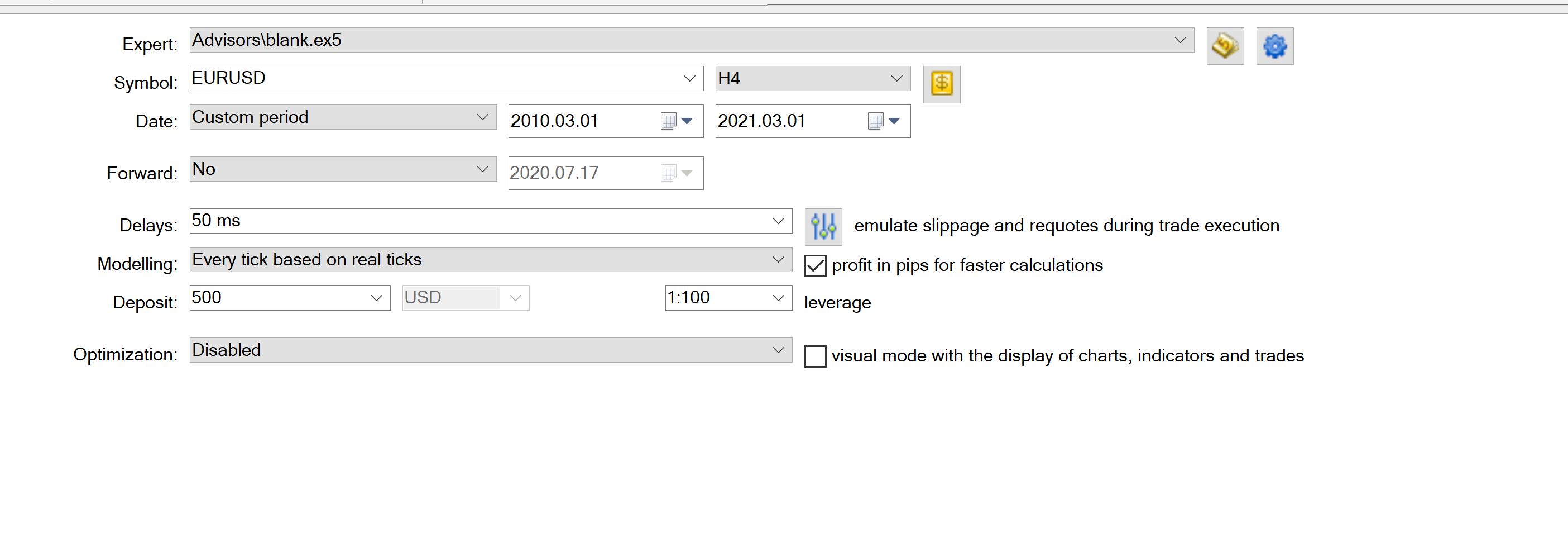The image size is (1568, 533).
Task: Open the disabled forward date calendar picker
Action: click(677, 173)
